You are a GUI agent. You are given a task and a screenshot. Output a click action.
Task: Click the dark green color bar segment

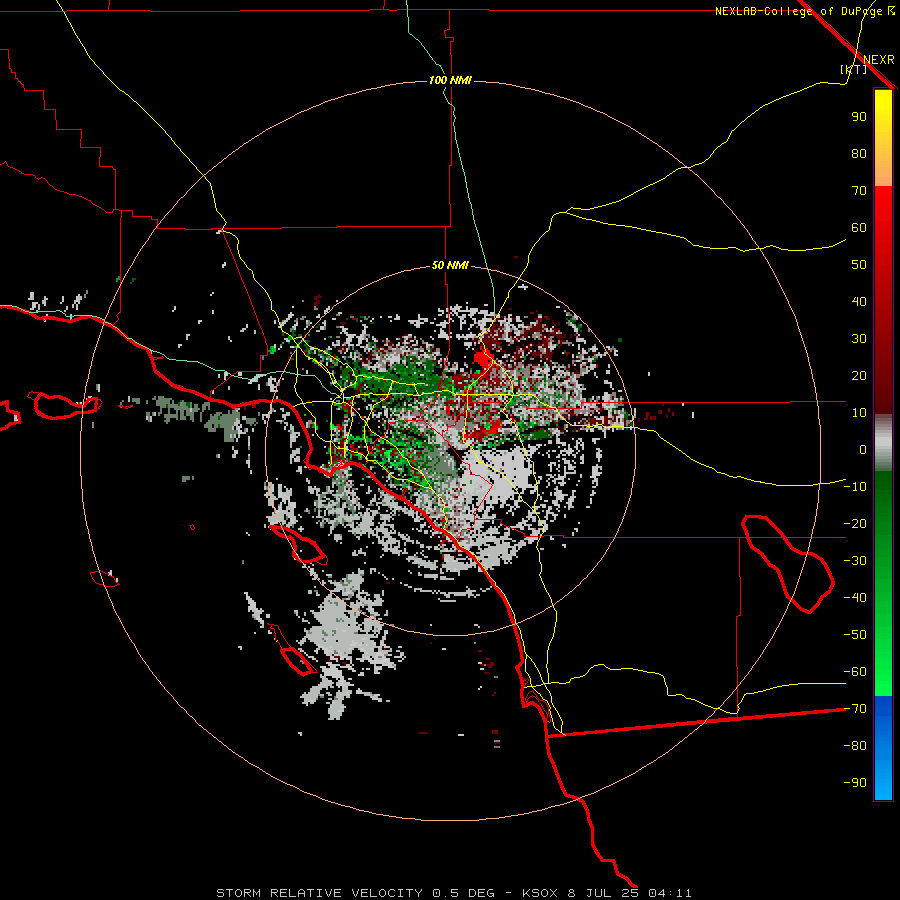pos(883,499)
